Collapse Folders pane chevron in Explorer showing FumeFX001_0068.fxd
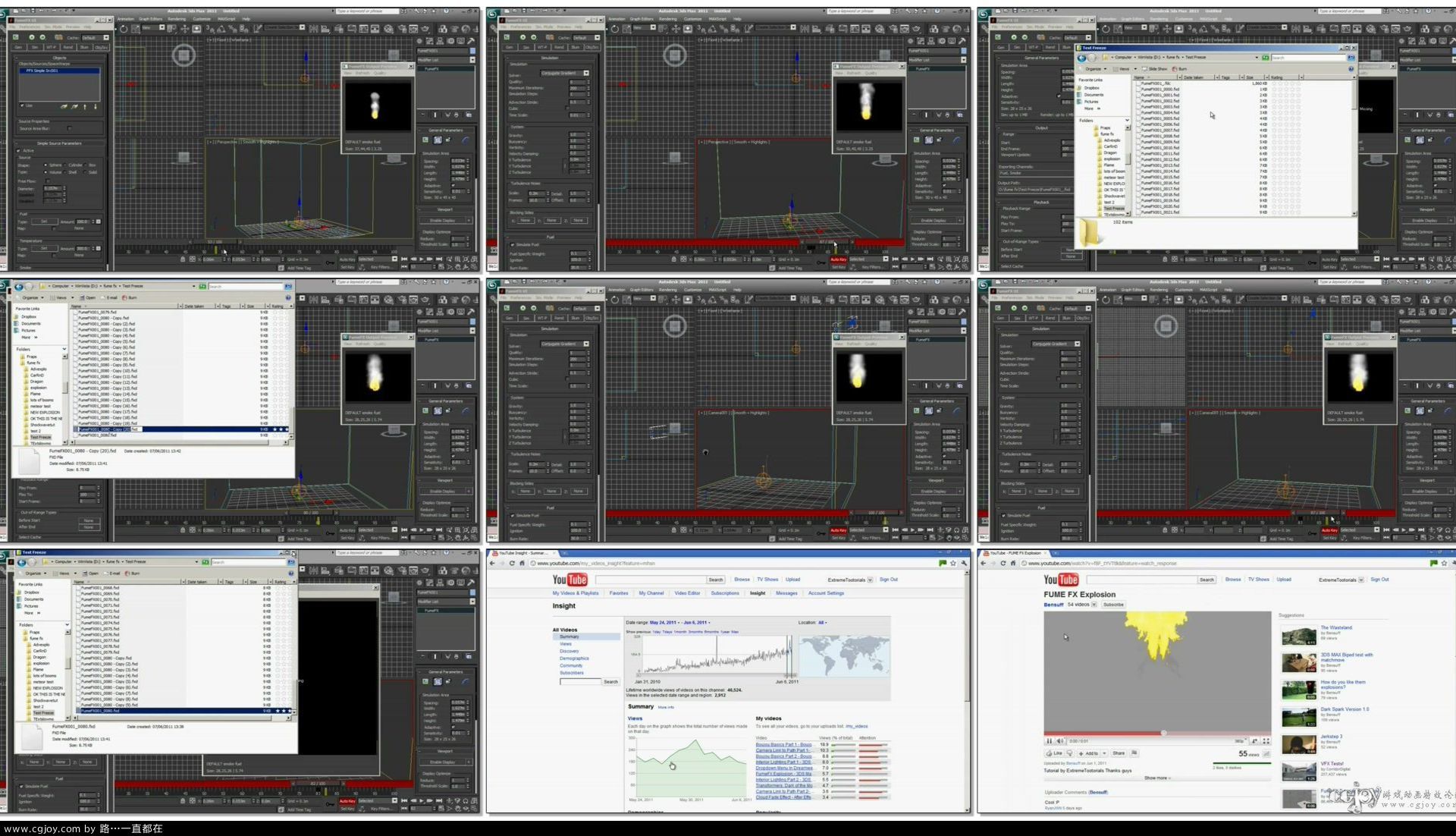Screen dimensions: 1456x836 pos(67,624)
